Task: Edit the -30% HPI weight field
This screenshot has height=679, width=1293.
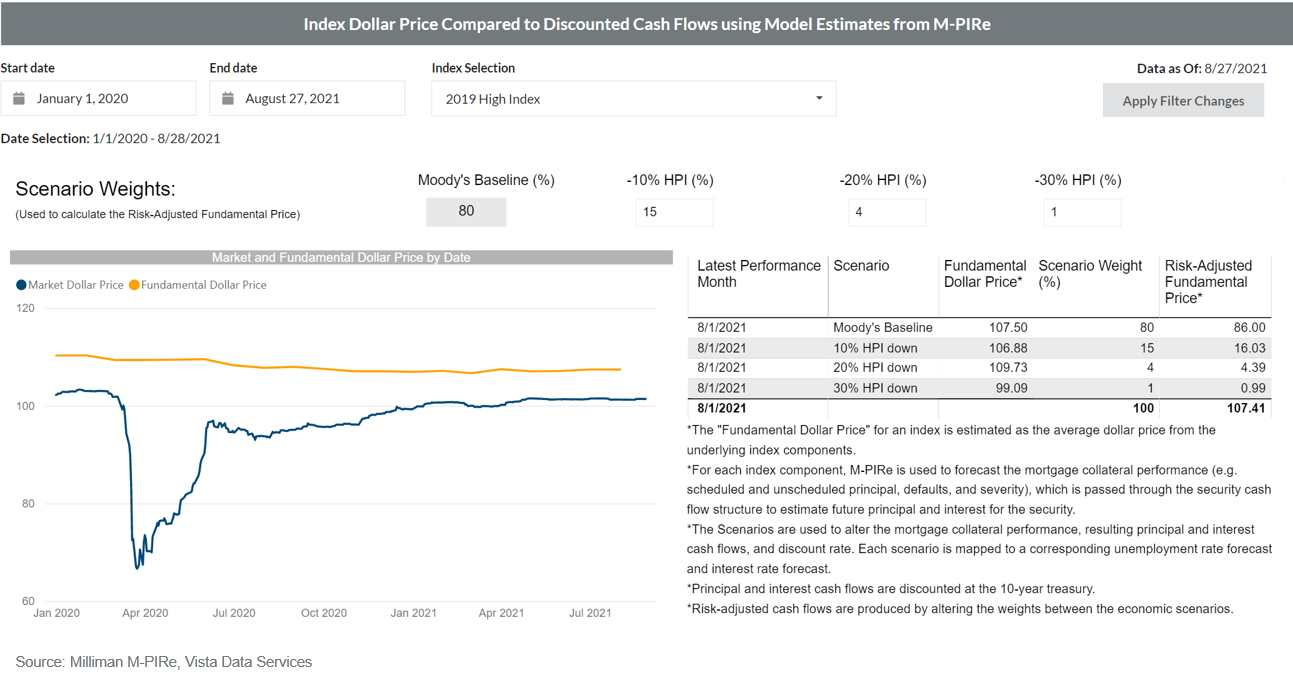Action: pyautogui.click(x=1082, y=212)
